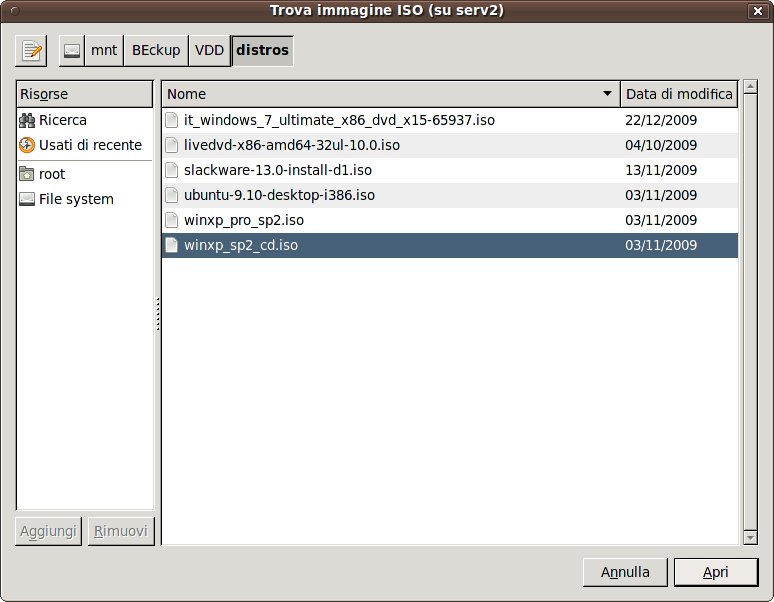Viewport: 774px width, 602px height.
Task: Click the 22/12/2009 date cell
Action: 661,120
